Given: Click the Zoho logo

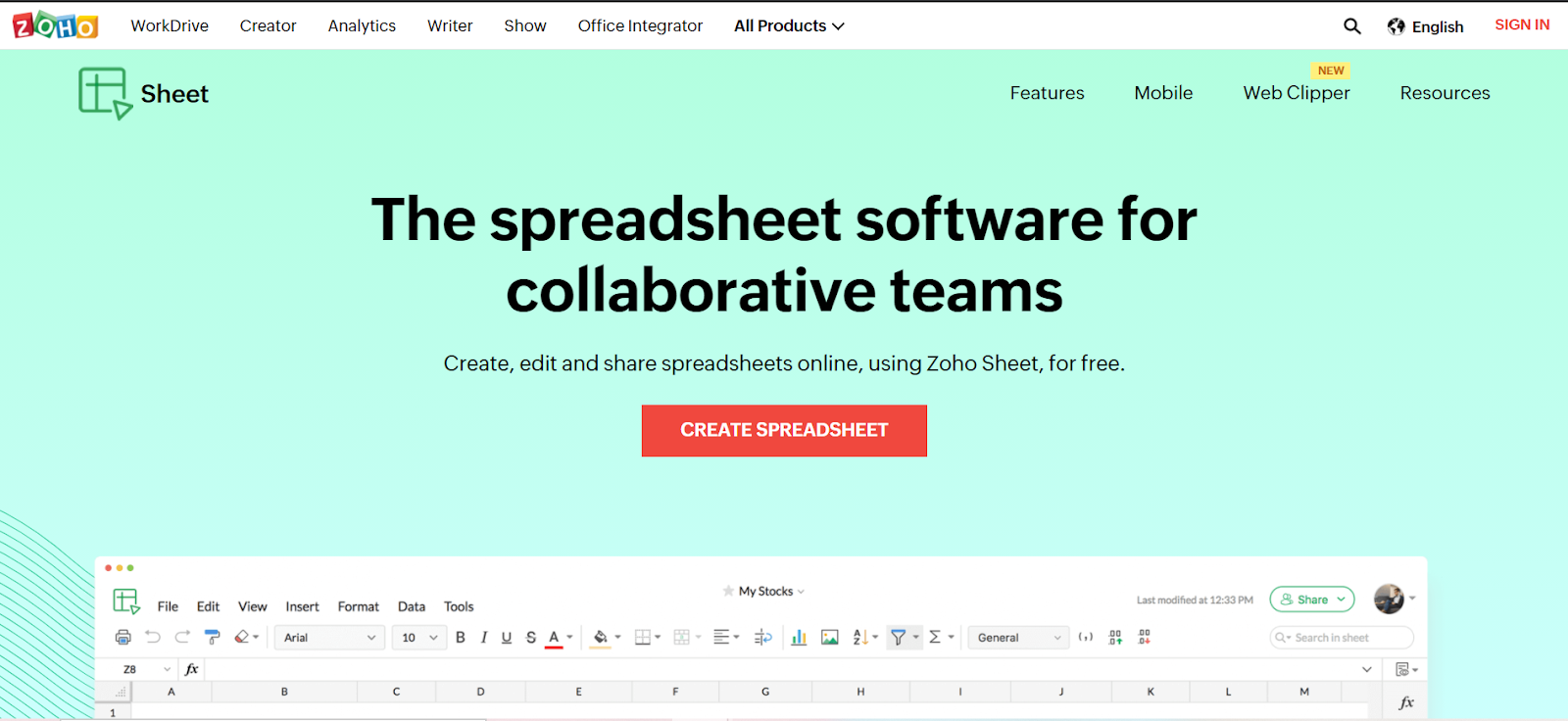Looking at the screenshot, I should pyautogui.click(x=55, y=25).
